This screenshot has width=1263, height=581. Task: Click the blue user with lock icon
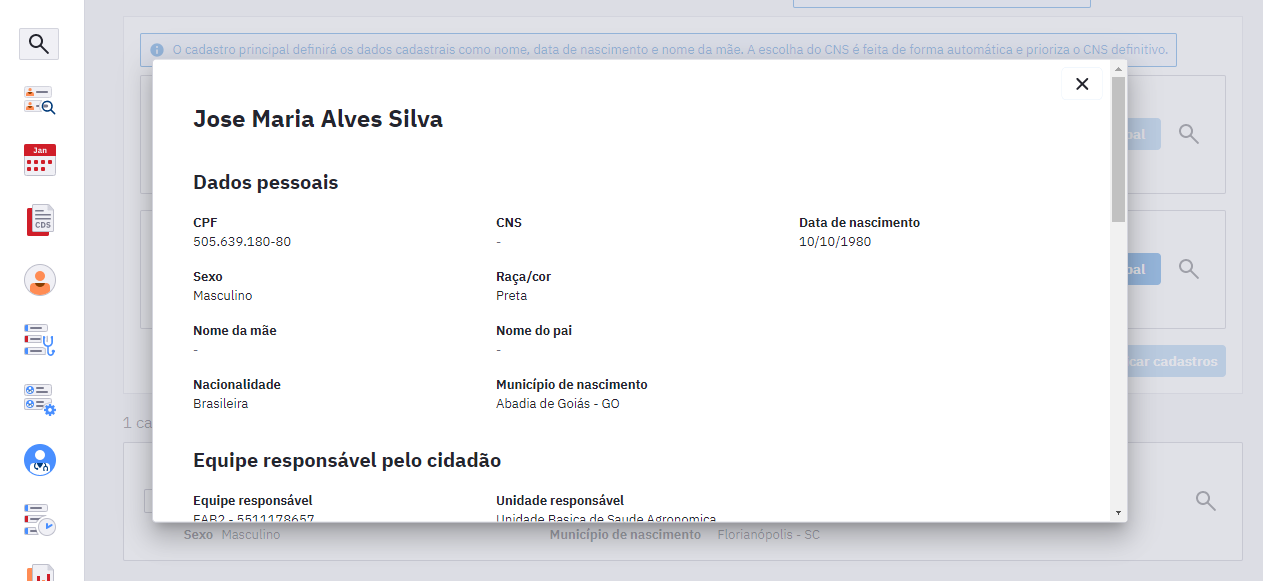point(39,460)
